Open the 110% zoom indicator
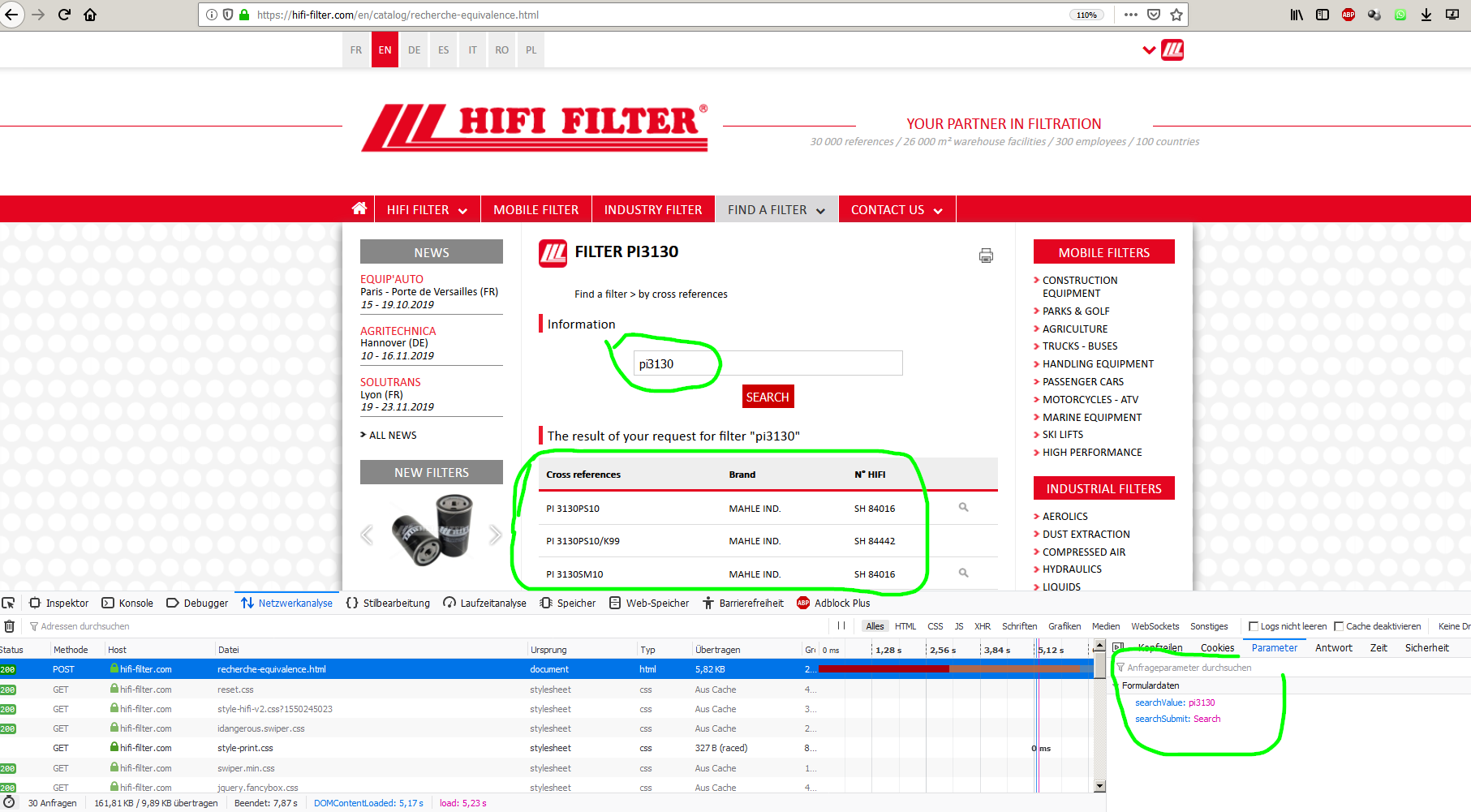 click(1086, 15)
